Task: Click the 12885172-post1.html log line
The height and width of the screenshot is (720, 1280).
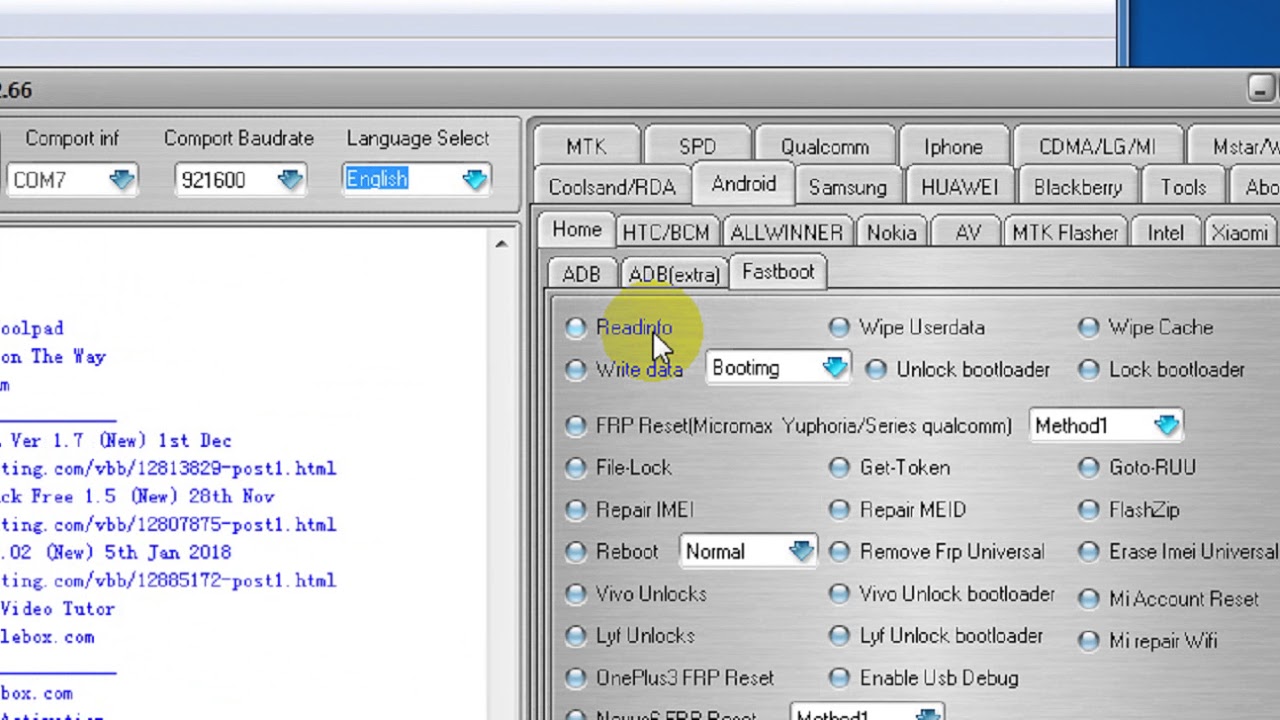Action: pos(168,580)
